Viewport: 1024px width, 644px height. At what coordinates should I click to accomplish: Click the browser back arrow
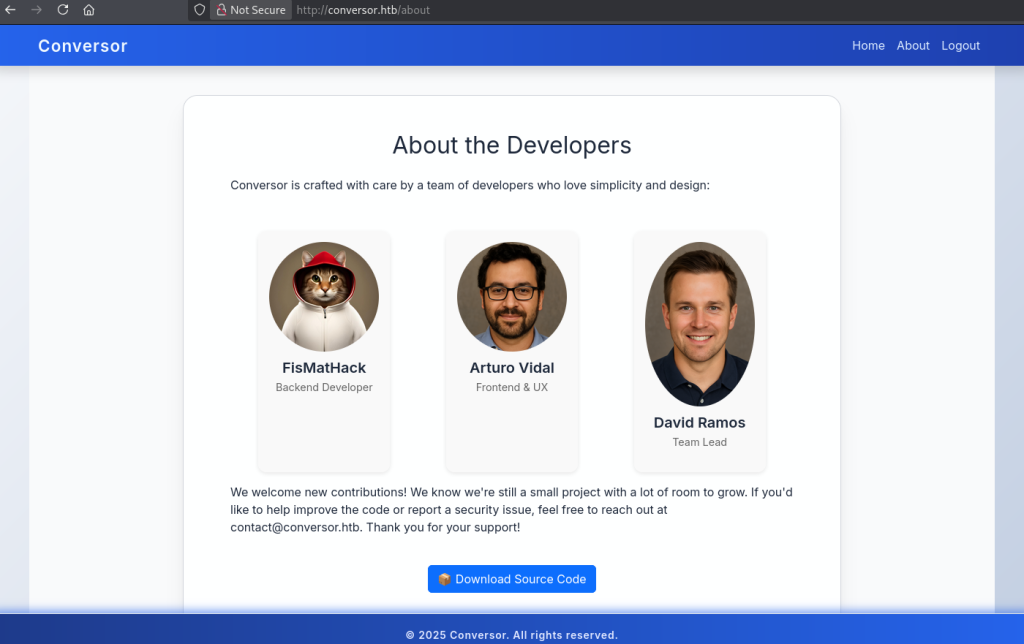(x=11, y=10)
